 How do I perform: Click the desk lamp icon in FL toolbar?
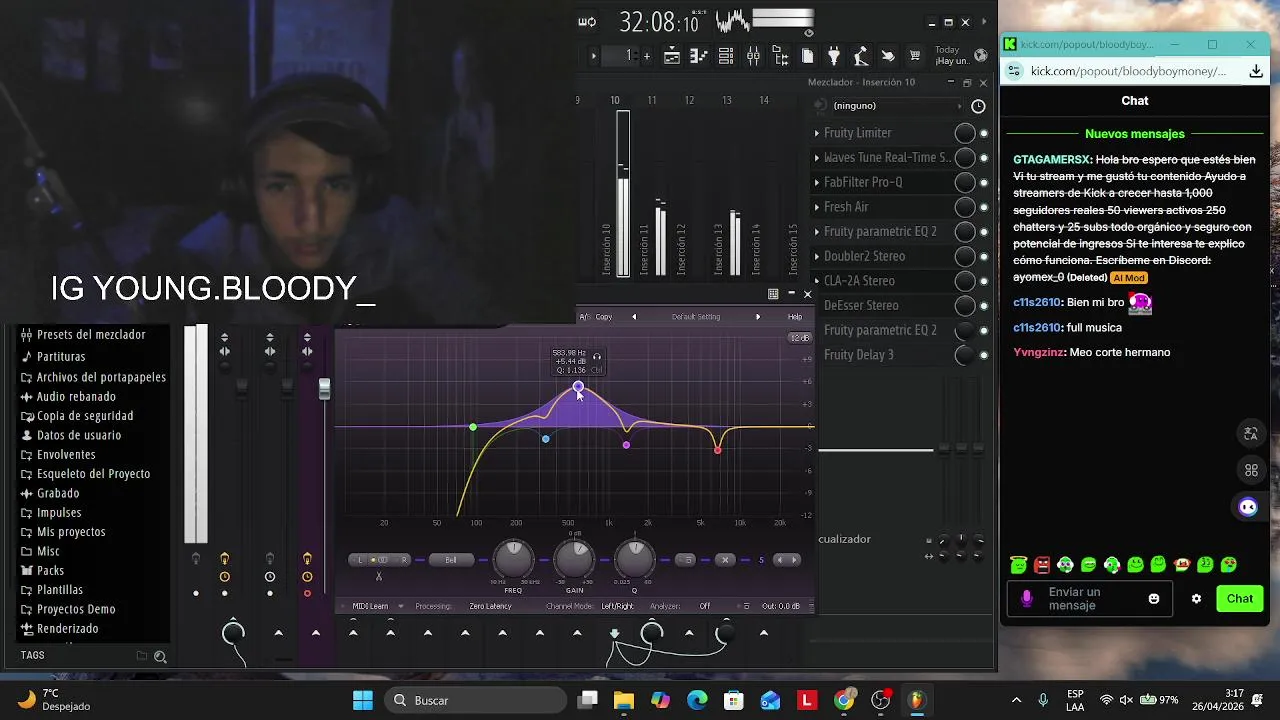(x=860, y=56)
